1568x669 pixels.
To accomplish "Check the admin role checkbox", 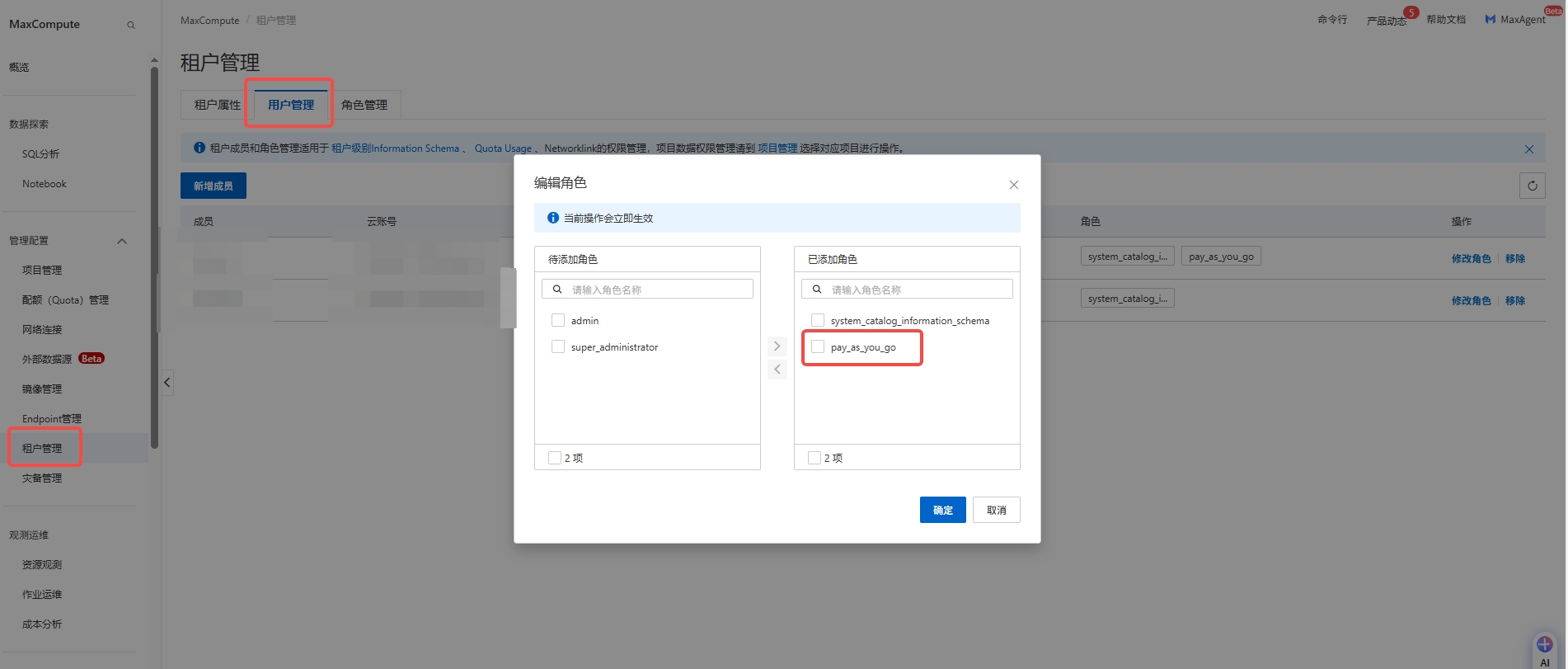I will [558, 320].
